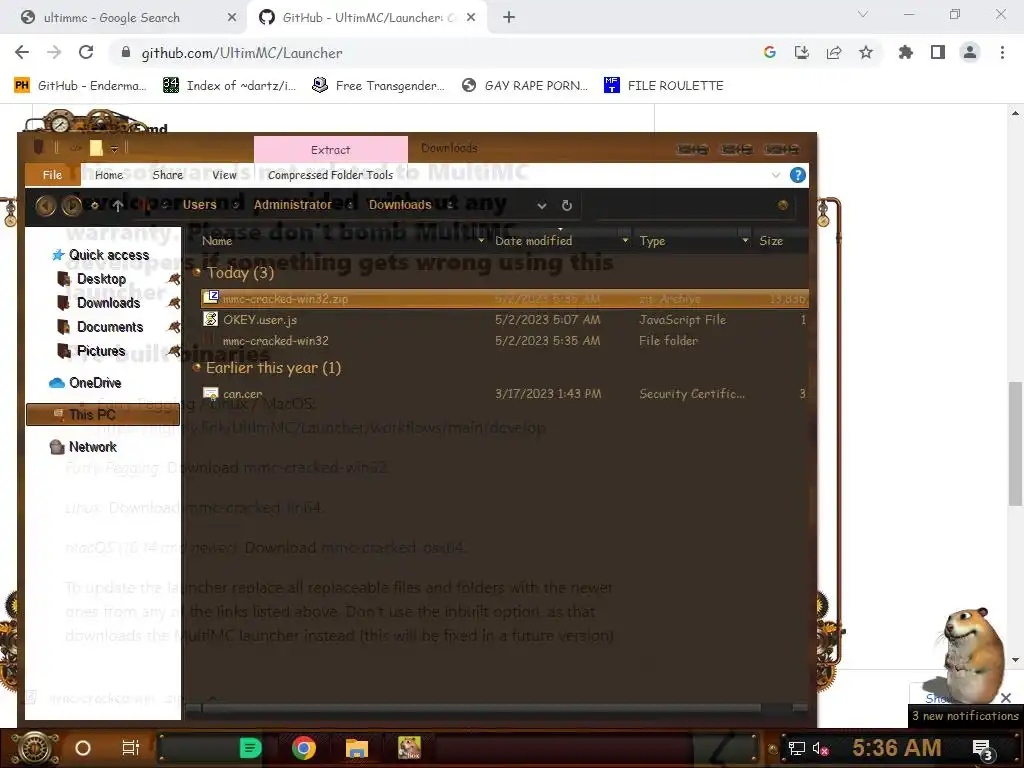The height and width of the screenshot is (768, 1024).
Task: Open the Index of ~dartz bookmark
Action: tap(229, 86)
